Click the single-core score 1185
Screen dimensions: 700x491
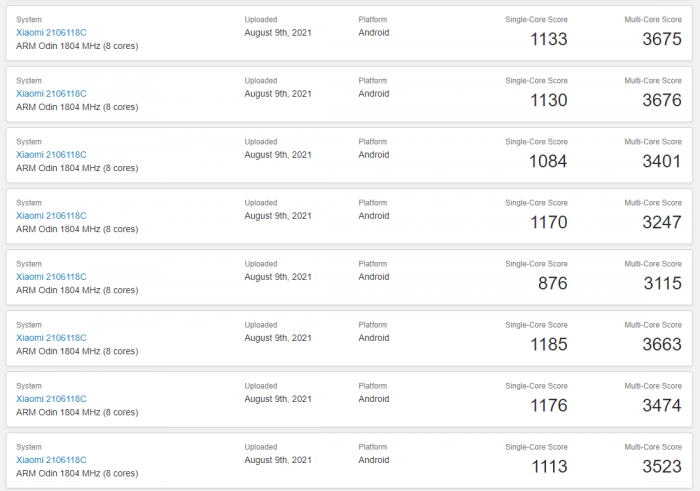click(x=549, y=345)
